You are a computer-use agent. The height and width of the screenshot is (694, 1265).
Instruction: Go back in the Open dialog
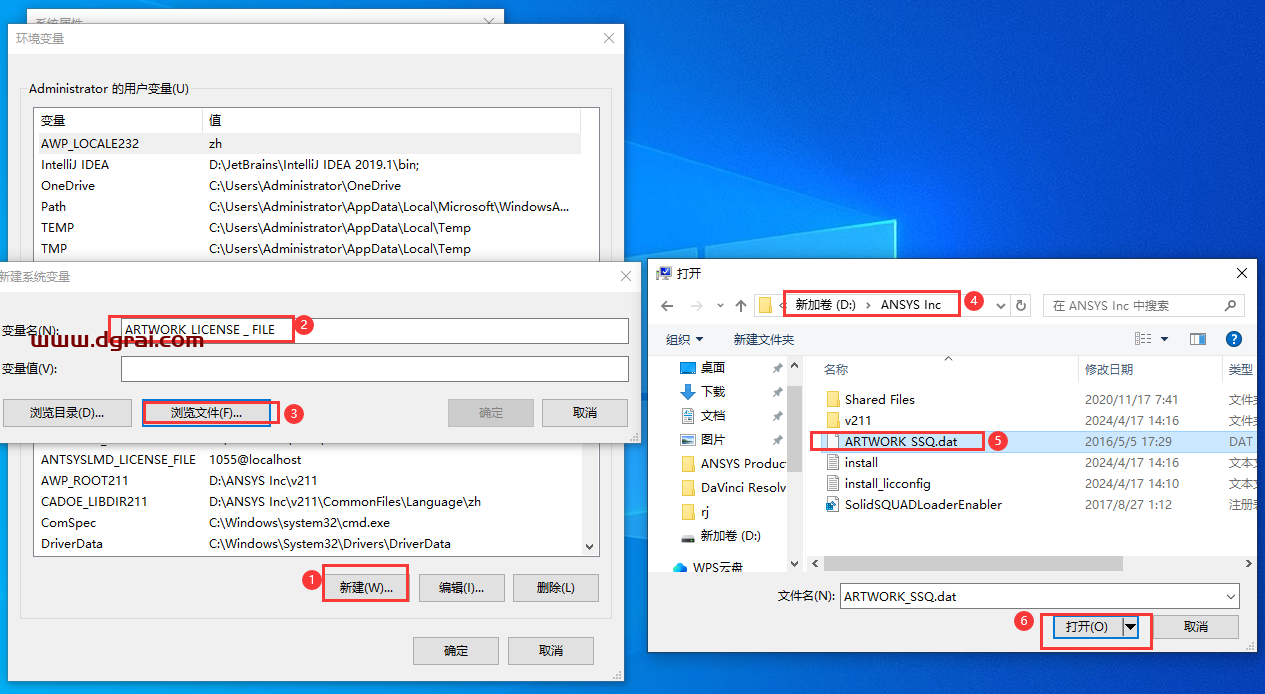coord(667,305)
